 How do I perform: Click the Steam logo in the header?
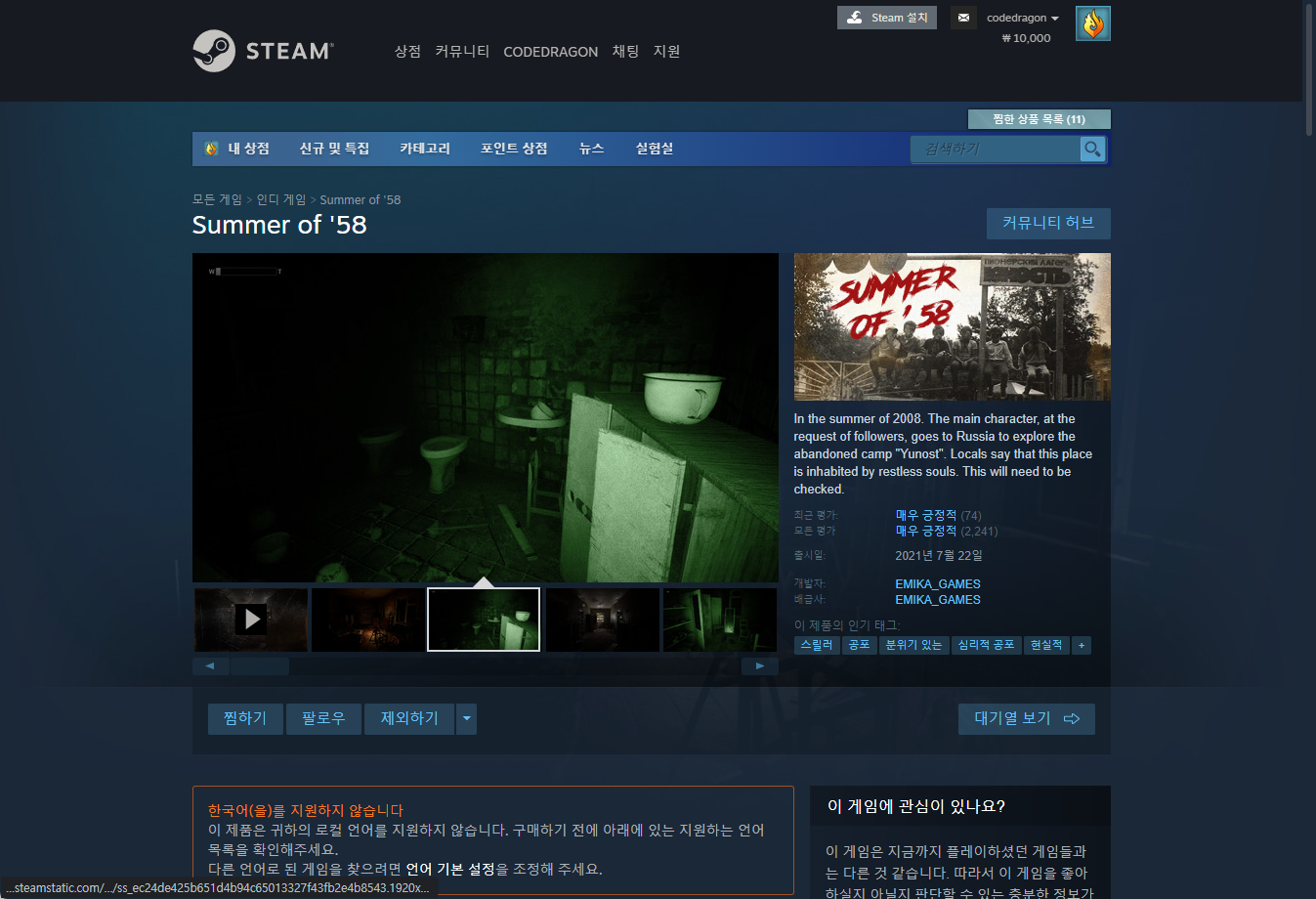point(263,51)
